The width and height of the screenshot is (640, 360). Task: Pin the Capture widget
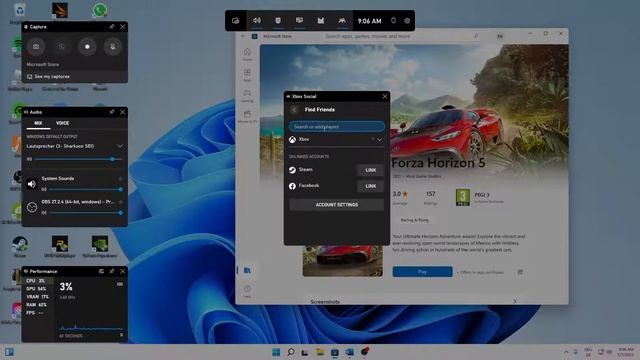[111, 27]
